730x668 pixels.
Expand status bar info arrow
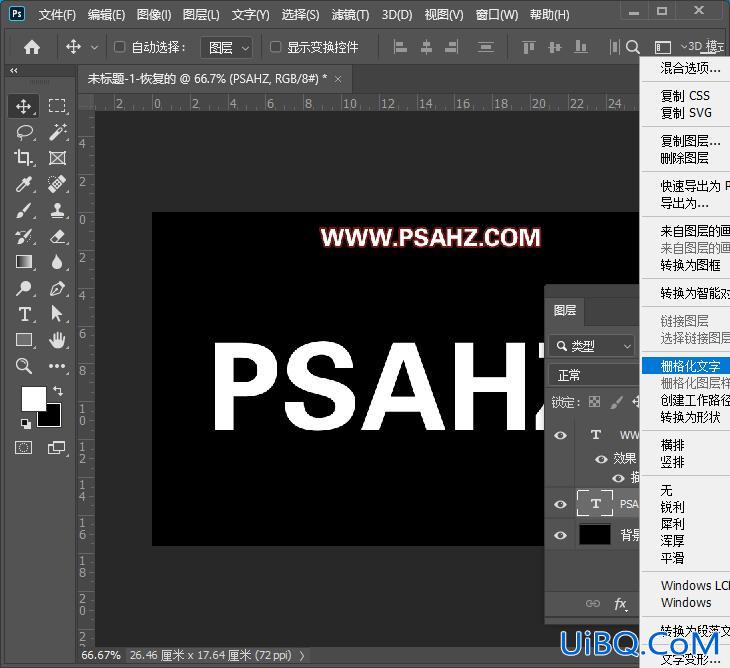[302, 655]
